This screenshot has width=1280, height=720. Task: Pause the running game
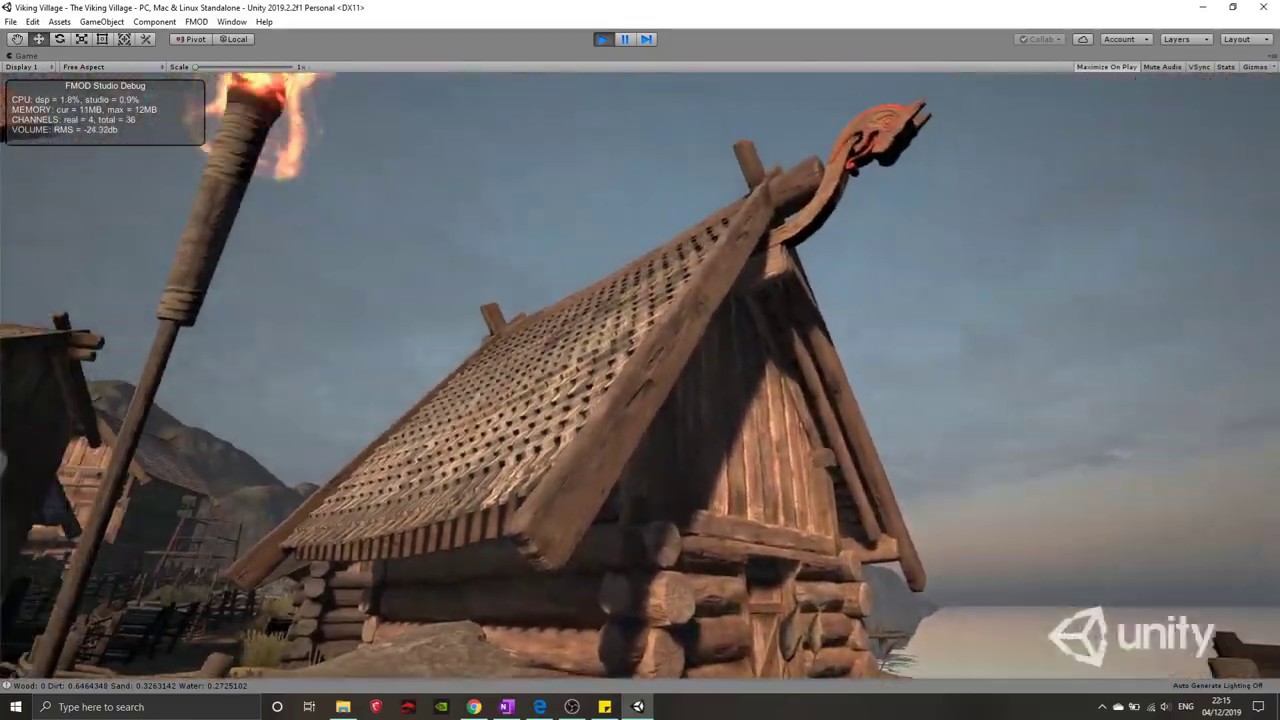[625, 39]
